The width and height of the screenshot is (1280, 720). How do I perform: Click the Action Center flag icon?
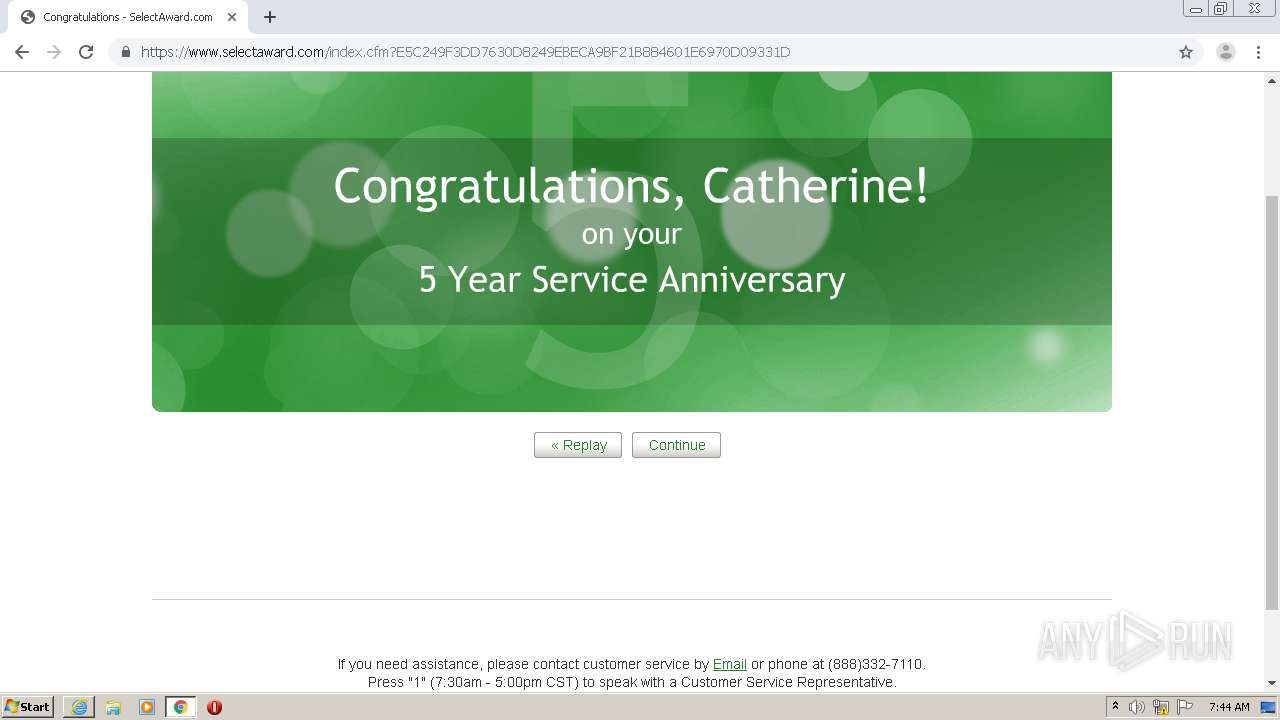[1185, 707]
